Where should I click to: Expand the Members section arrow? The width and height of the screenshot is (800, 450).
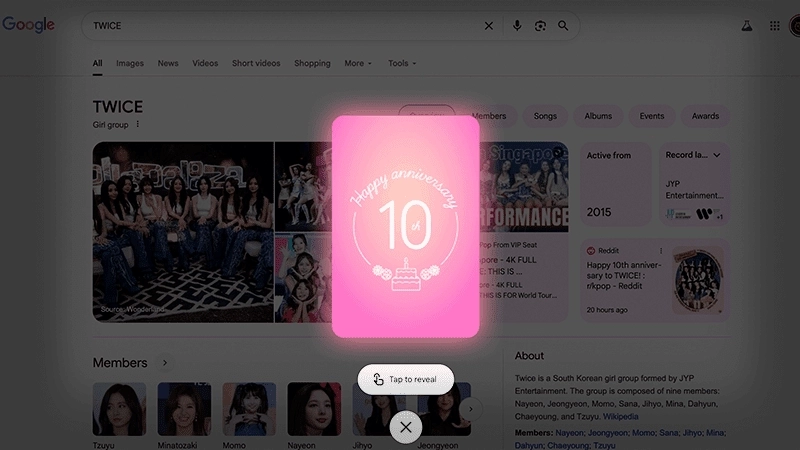click(165, 363)
